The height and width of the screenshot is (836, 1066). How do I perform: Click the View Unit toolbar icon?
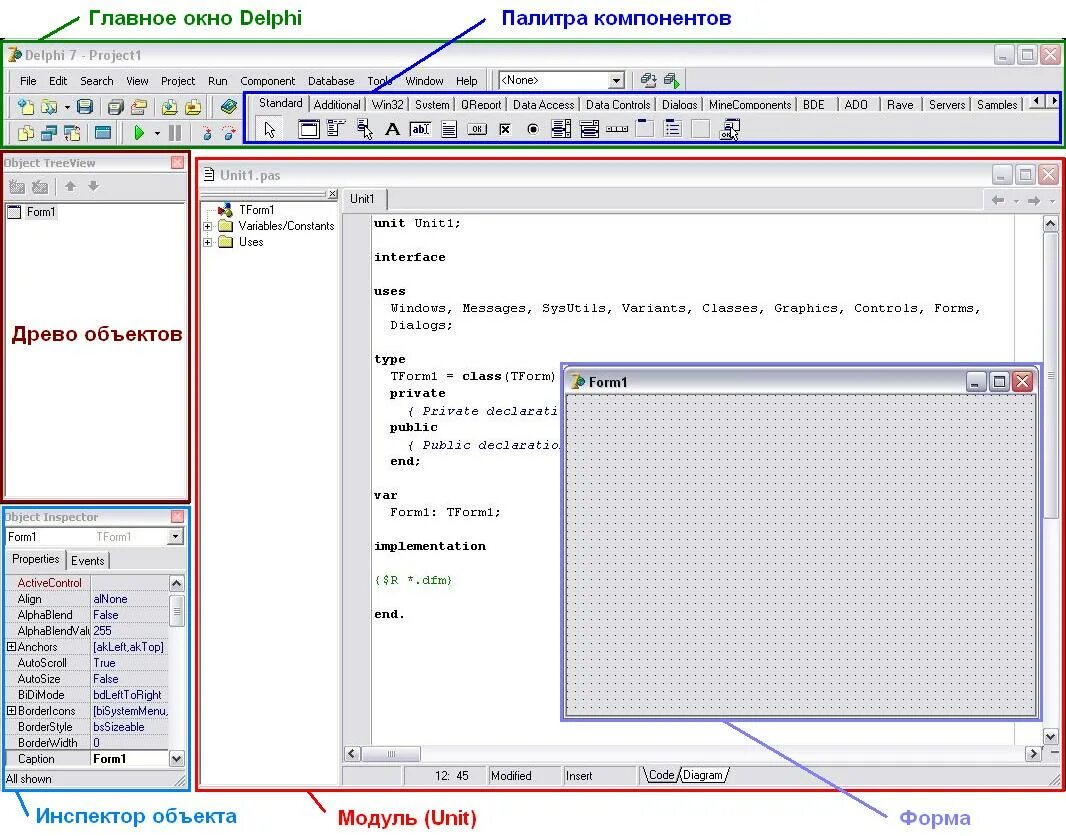(x=26, y=133)
